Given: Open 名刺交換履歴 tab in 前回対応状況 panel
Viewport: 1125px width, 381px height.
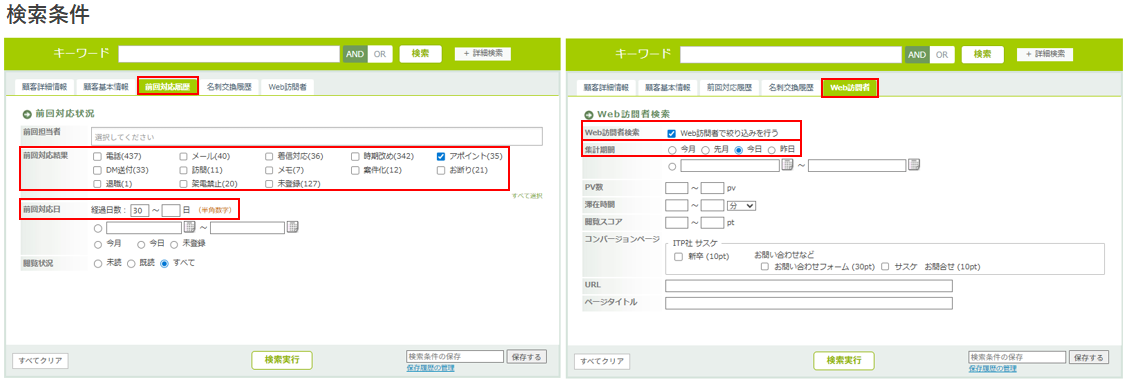Looking at the screenshot, I should pyautogui.click(x=229, y=87).
